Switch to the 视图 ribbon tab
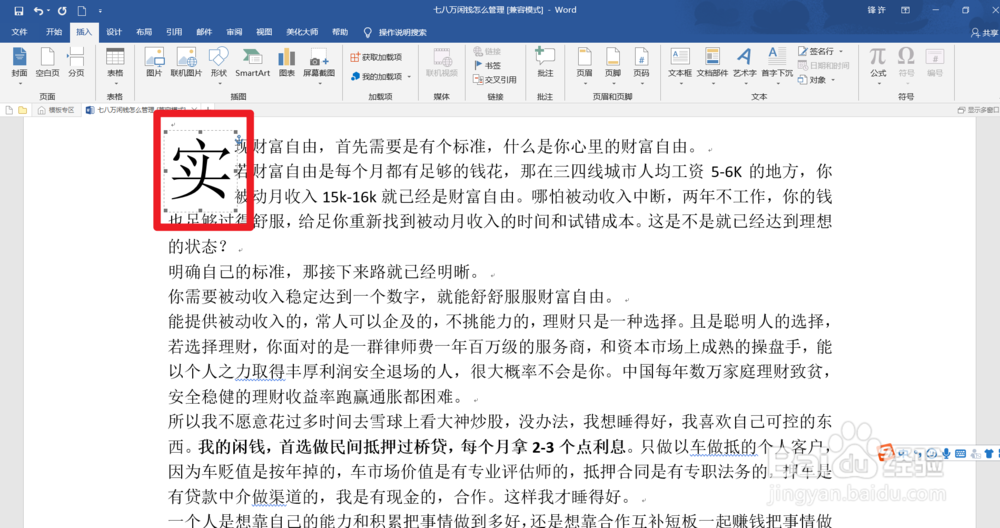Screen dimensions: 1000x528 click(264, 32)
